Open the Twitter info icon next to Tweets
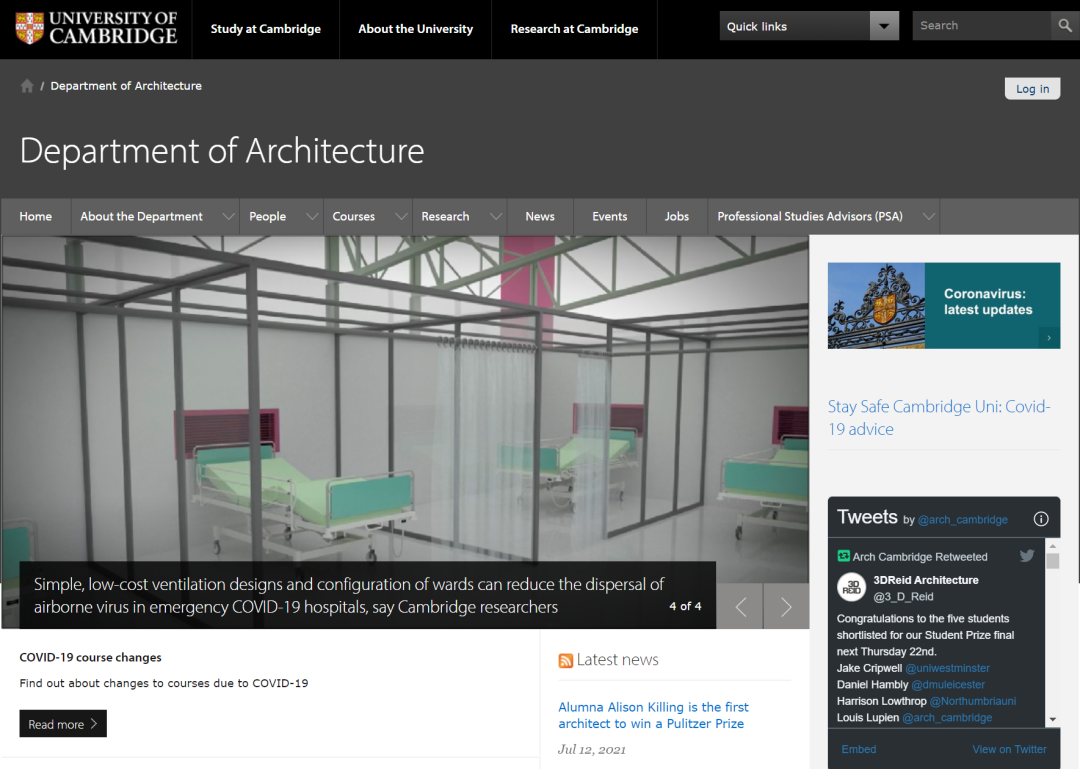The width and height of the screenshot is (1080, 769). pyautogui.click(x=1041, y=519)
